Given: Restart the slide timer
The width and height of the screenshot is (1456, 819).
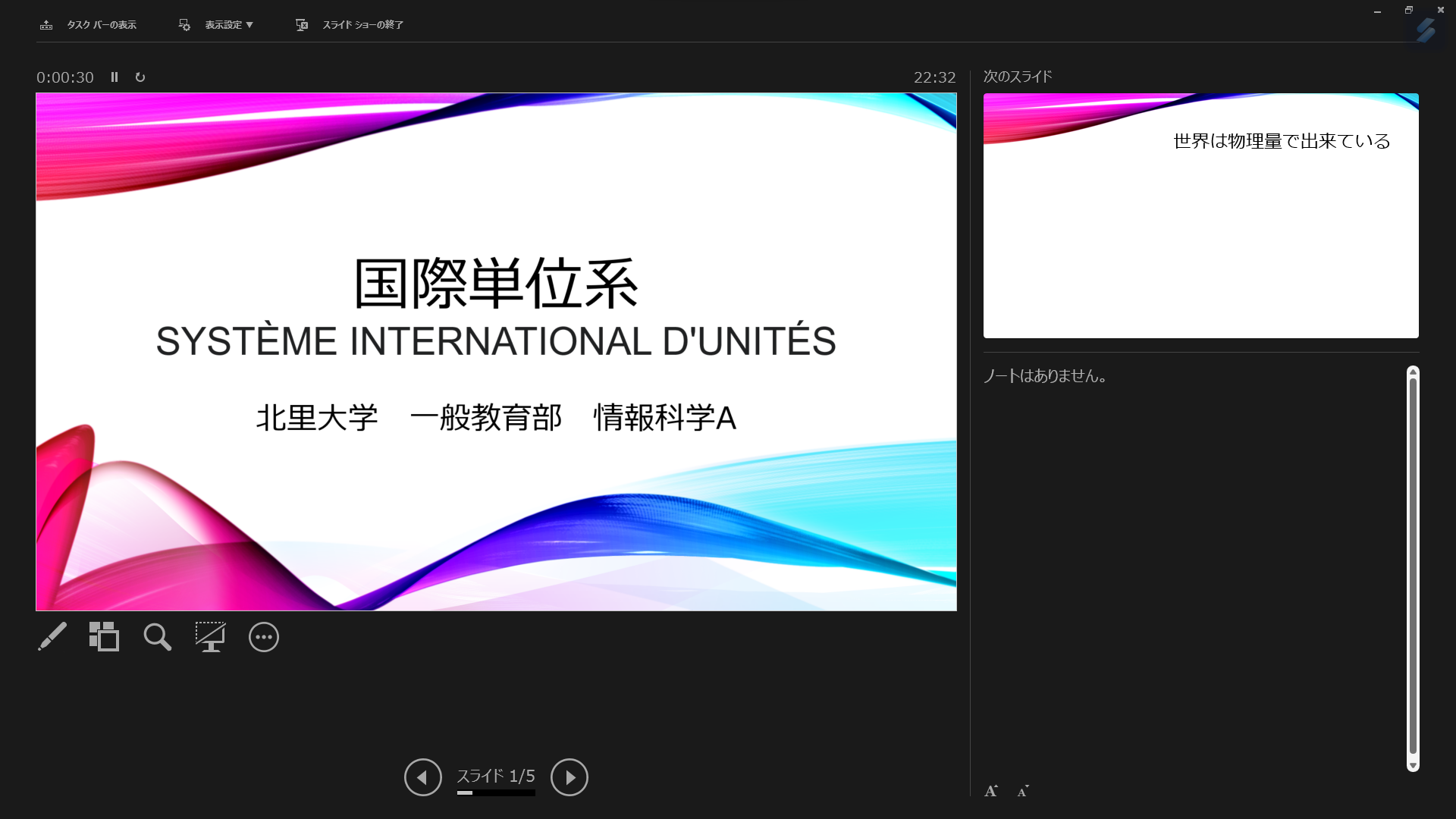Looking at the screenshot, I should (x=140, y=77).
